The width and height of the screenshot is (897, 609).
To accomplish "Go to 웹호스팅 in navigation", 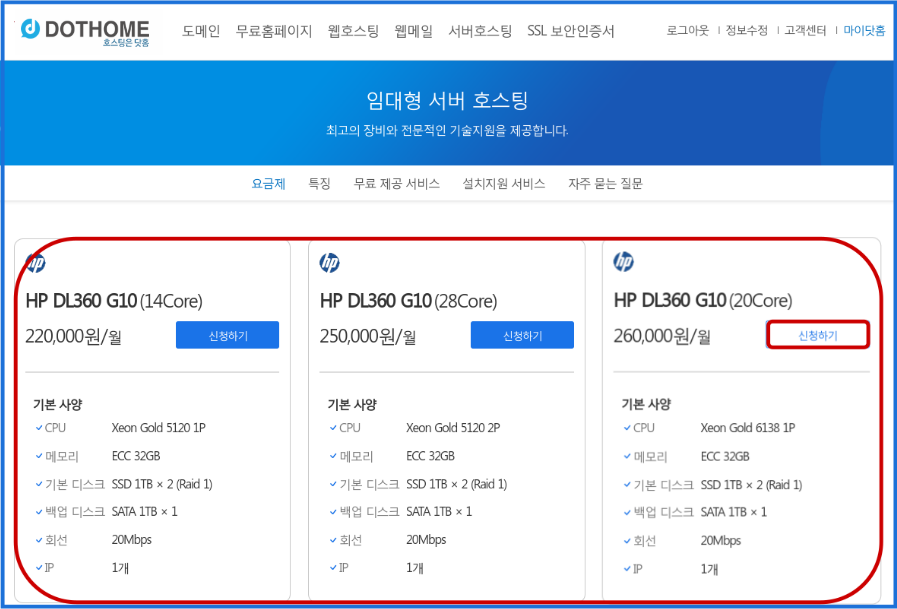I will tap(353, 31).
